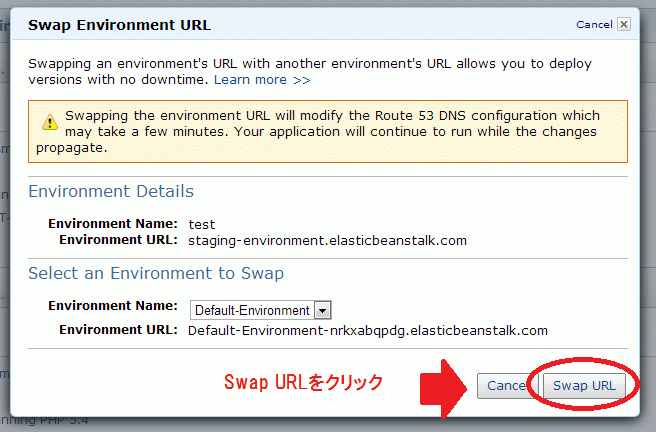
Task: Open the Learn more >> link
Action: point(262,79)
